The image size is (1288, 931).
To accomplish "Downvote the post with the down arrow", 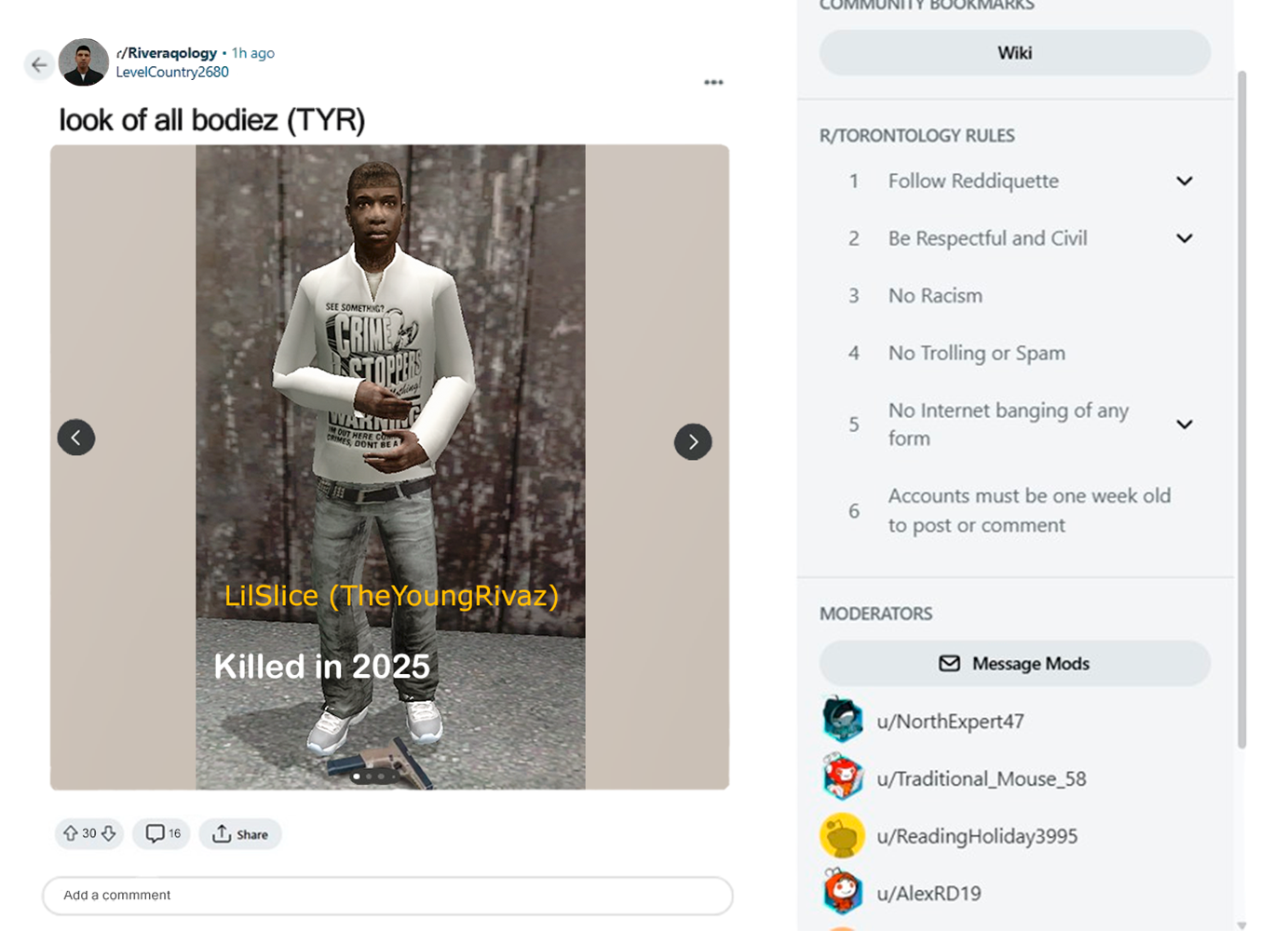I will [x=109, y=833].
